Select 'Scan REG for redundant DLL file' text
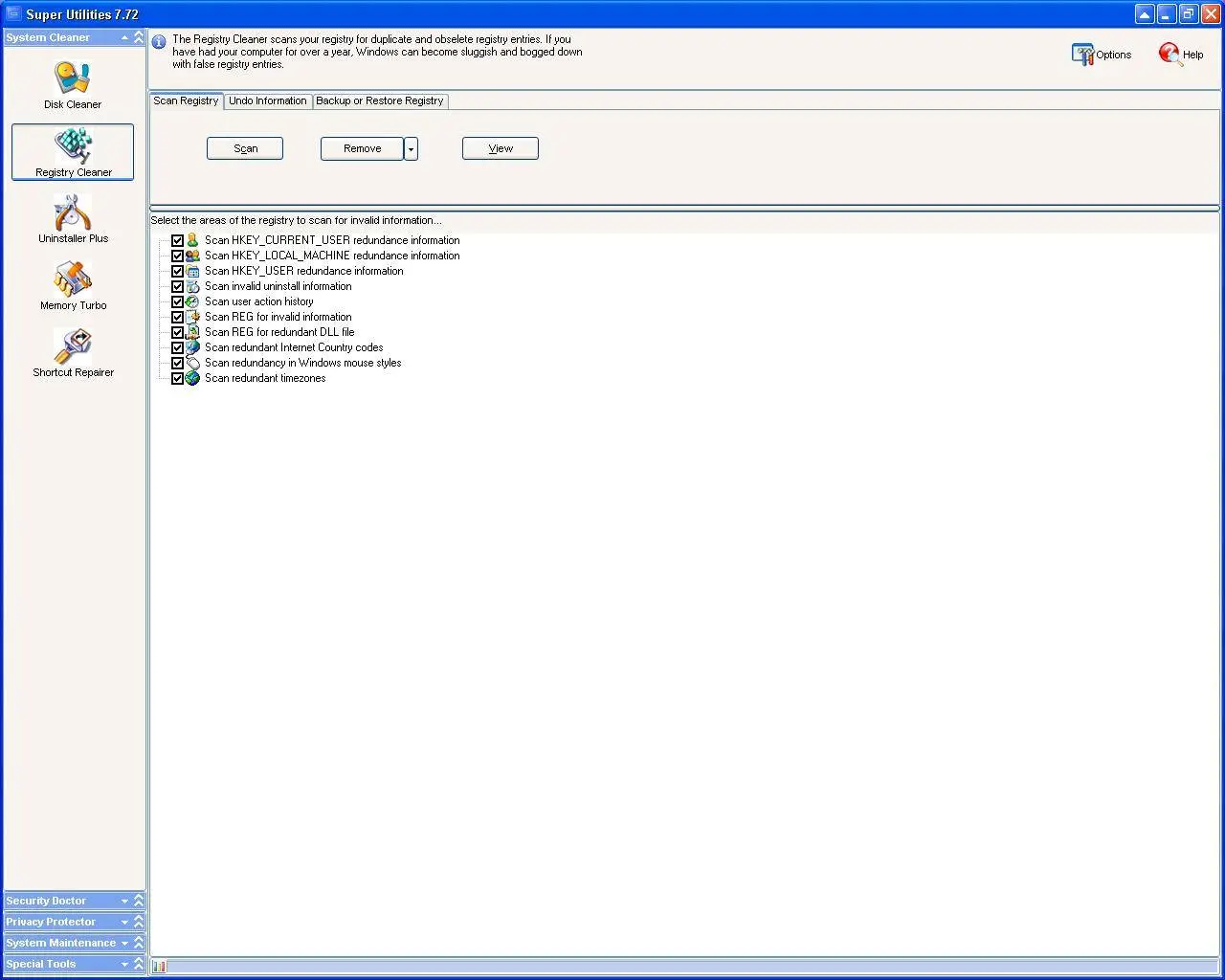Screen dimensions: 1225x980 tap(279, 332)
